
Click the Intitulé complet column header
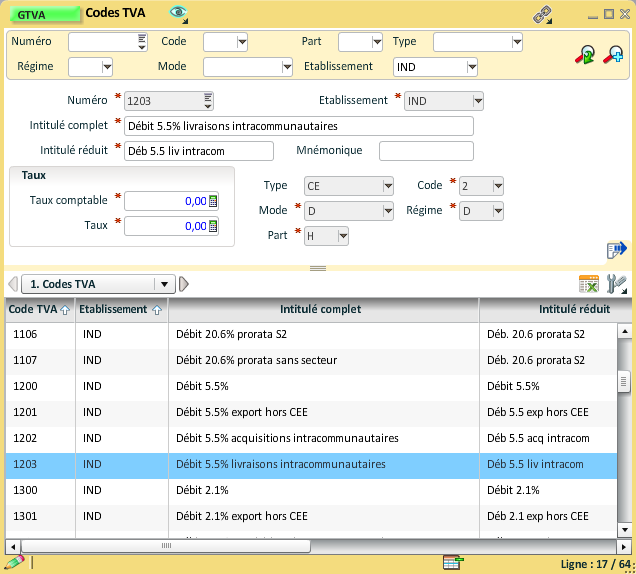pos(320,310)
